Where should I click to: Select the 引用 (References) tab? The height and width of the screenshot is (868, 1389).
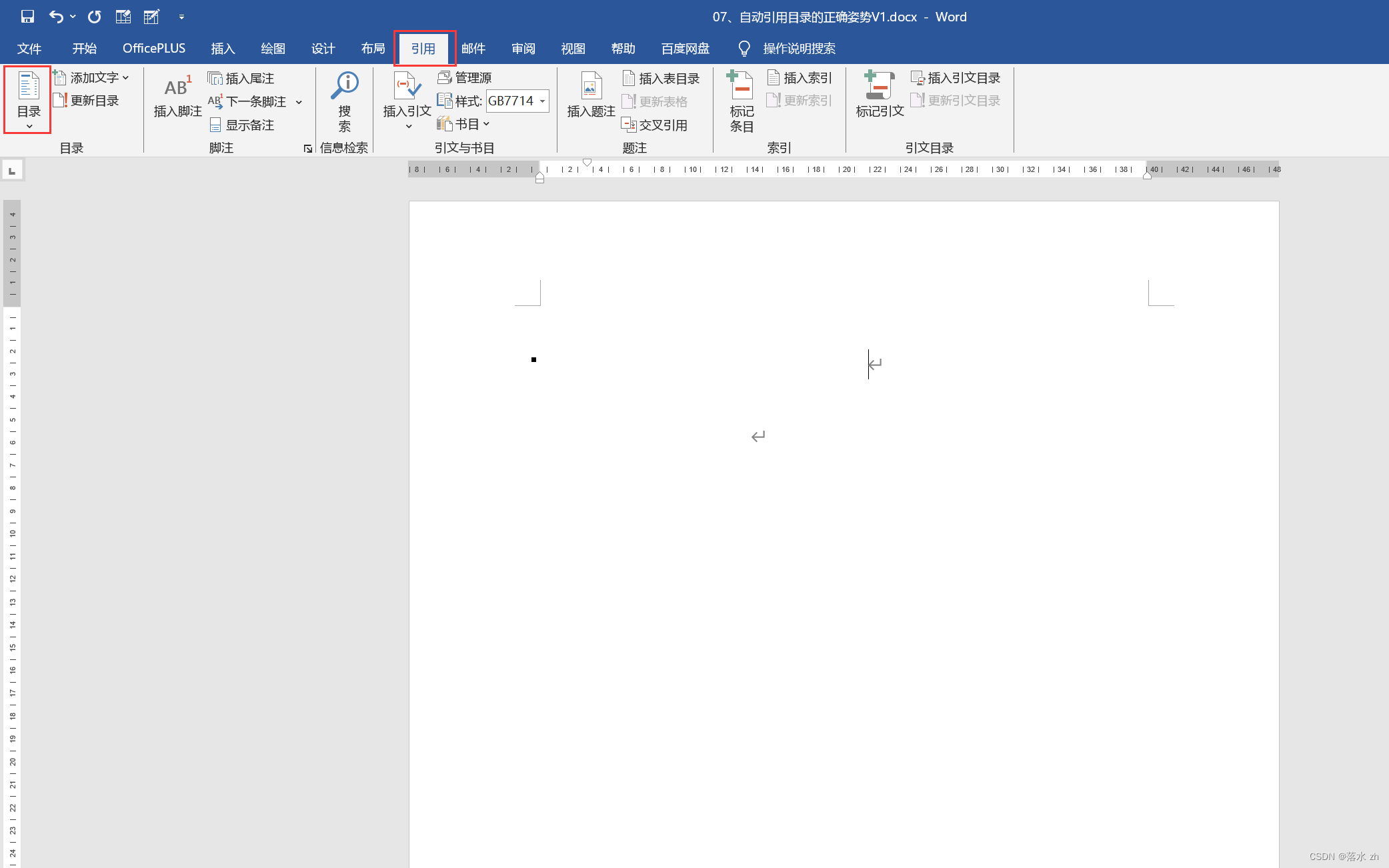(x=423, y=49)
